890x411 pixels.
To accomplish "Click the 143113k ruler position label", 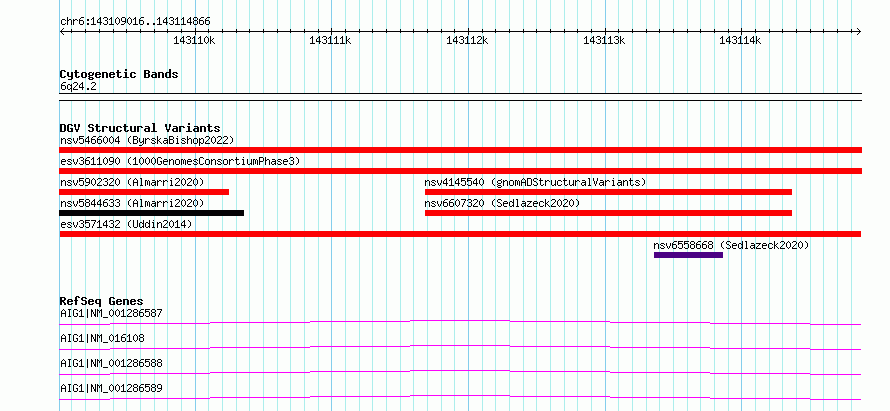I will click(x=604, y=41).
